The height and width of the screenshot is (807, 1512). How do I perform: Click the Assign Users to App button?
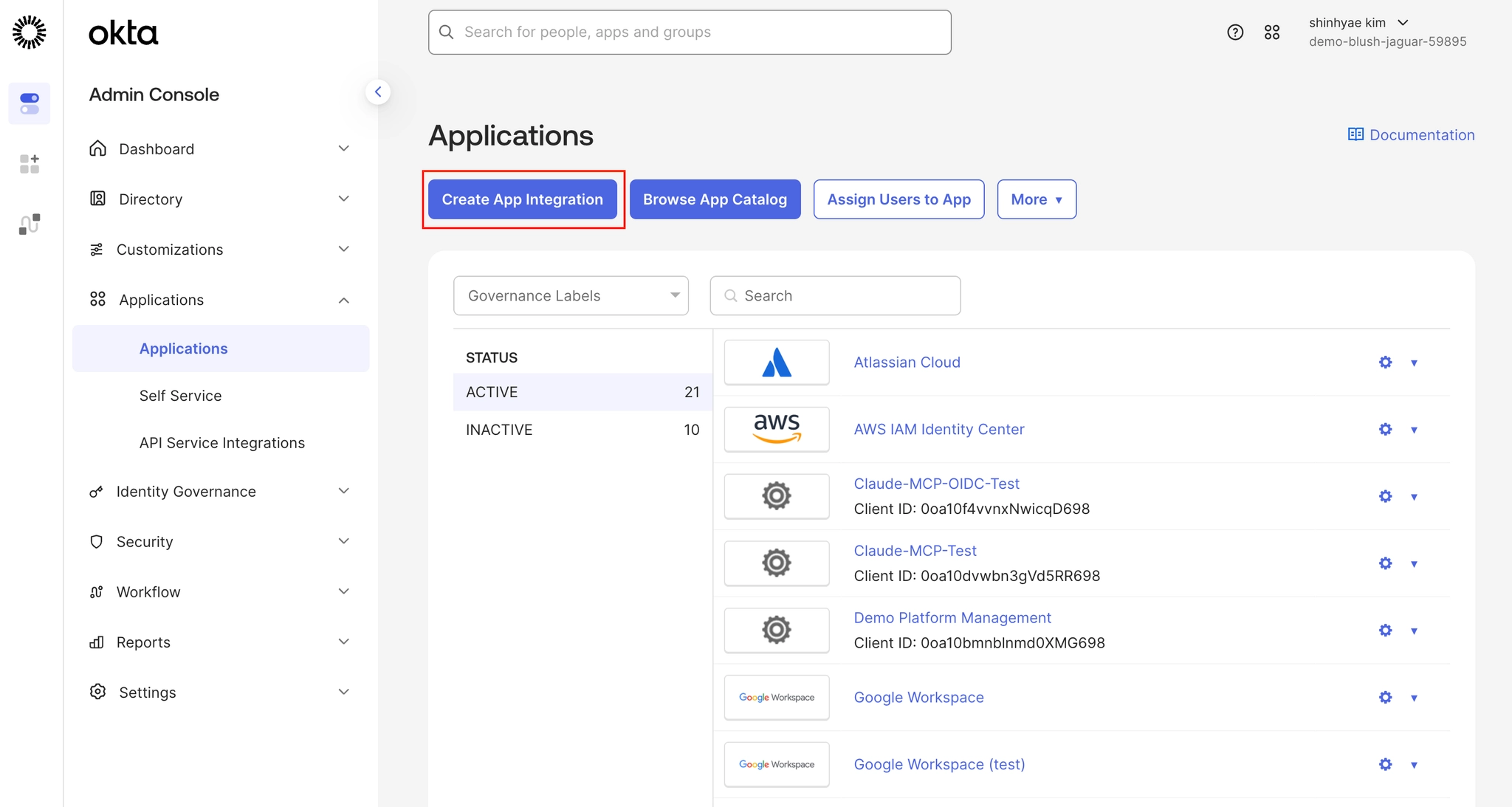[x=898, y=199]
